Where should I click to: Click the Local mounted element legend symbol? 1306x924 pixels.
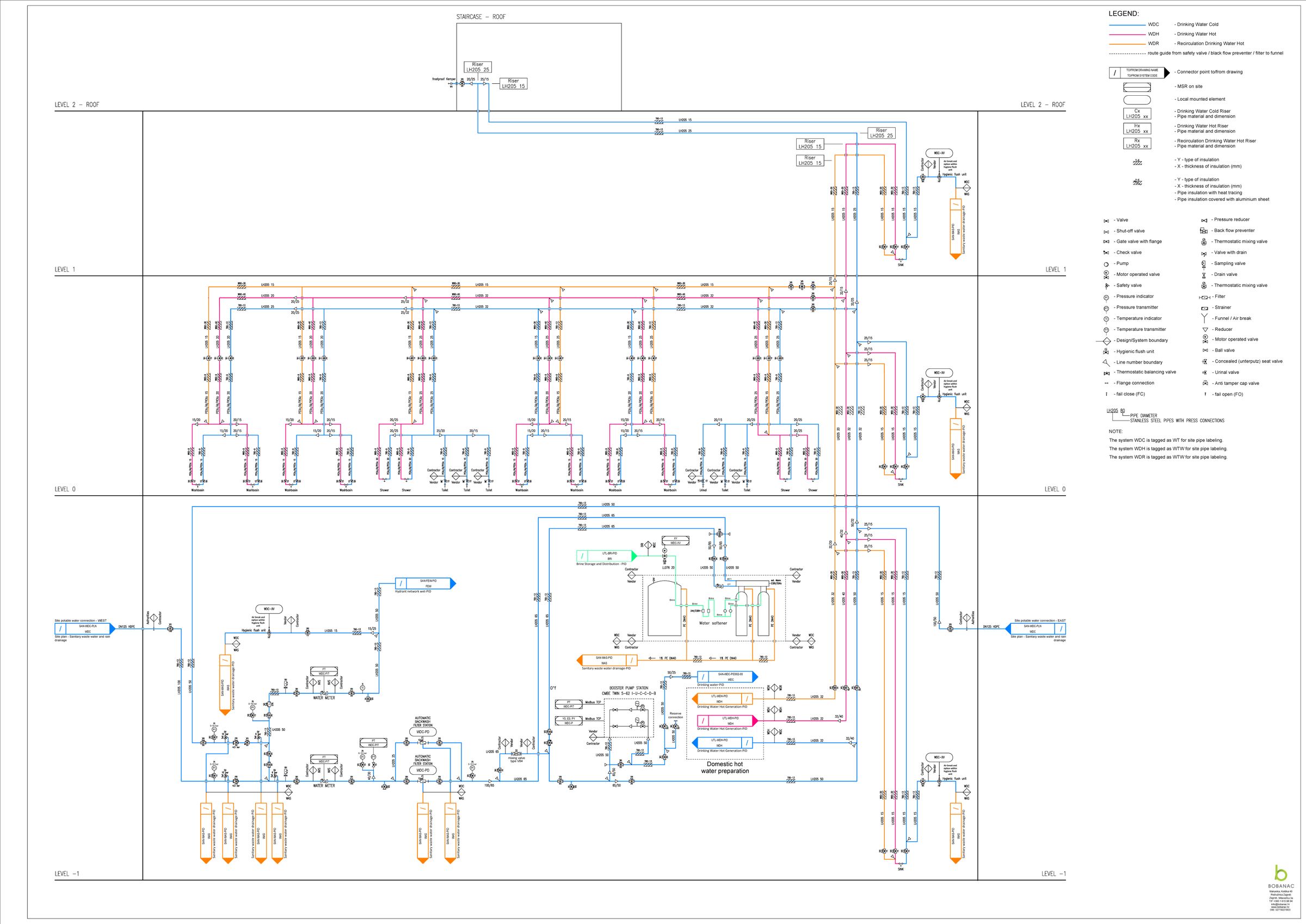pos(1137,100)
